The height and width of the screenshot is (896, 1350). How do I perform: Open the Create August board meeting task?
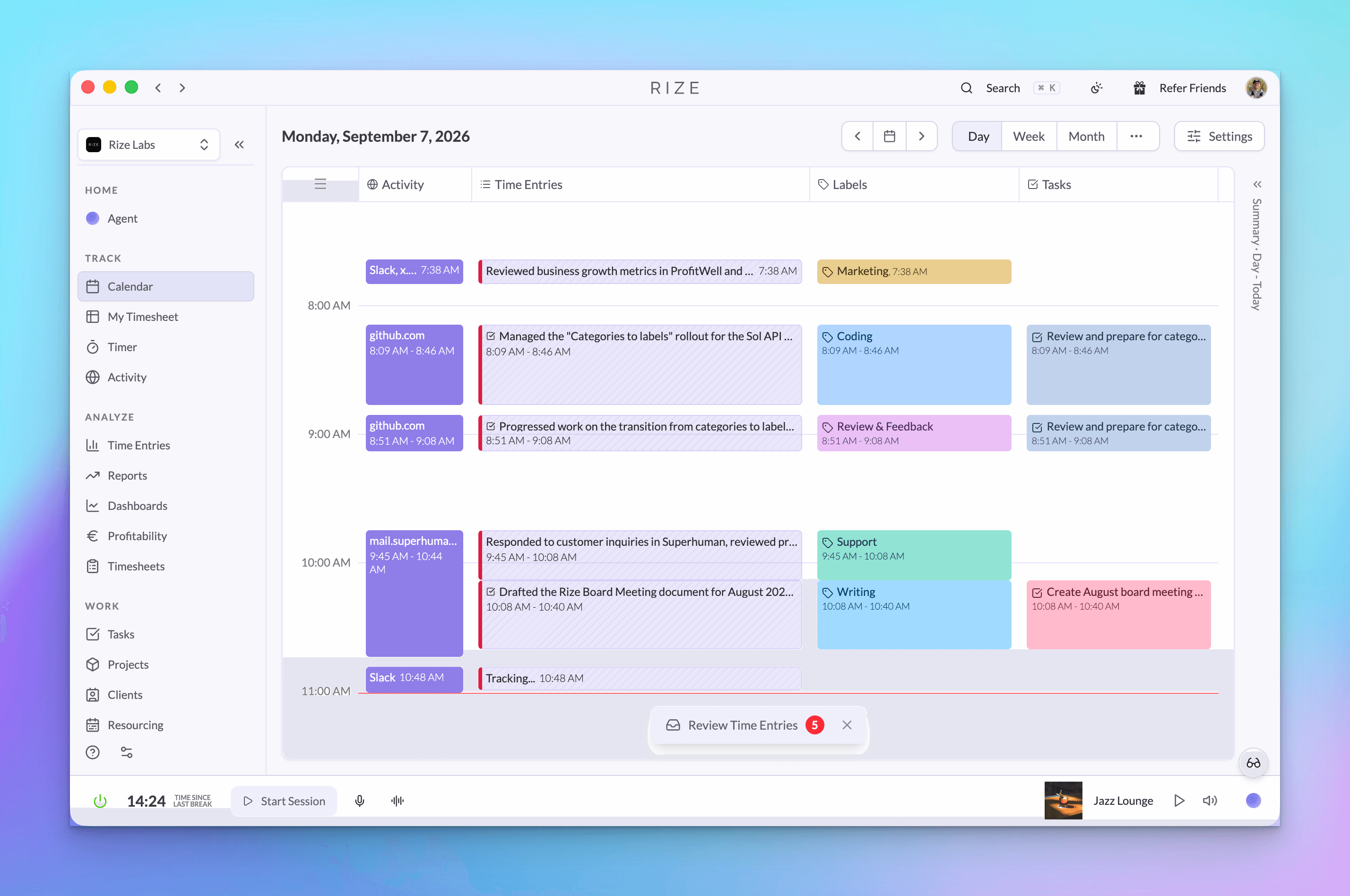click(x=1118, y=615)
